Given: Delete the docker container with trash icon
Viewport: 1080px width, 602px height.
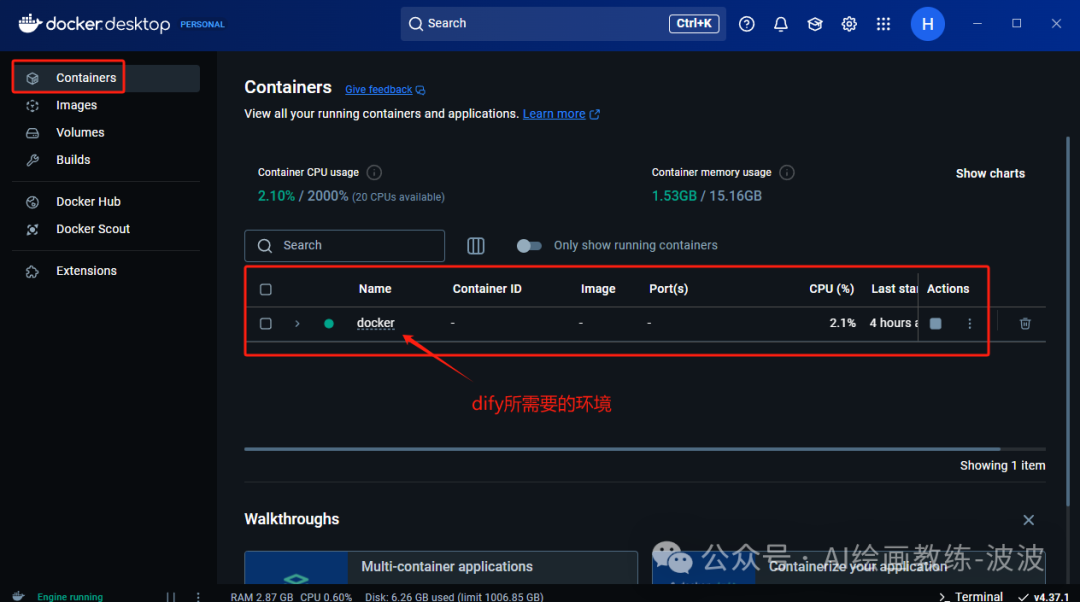Looking at the screenshot, I should click(x=1025, y=324).
